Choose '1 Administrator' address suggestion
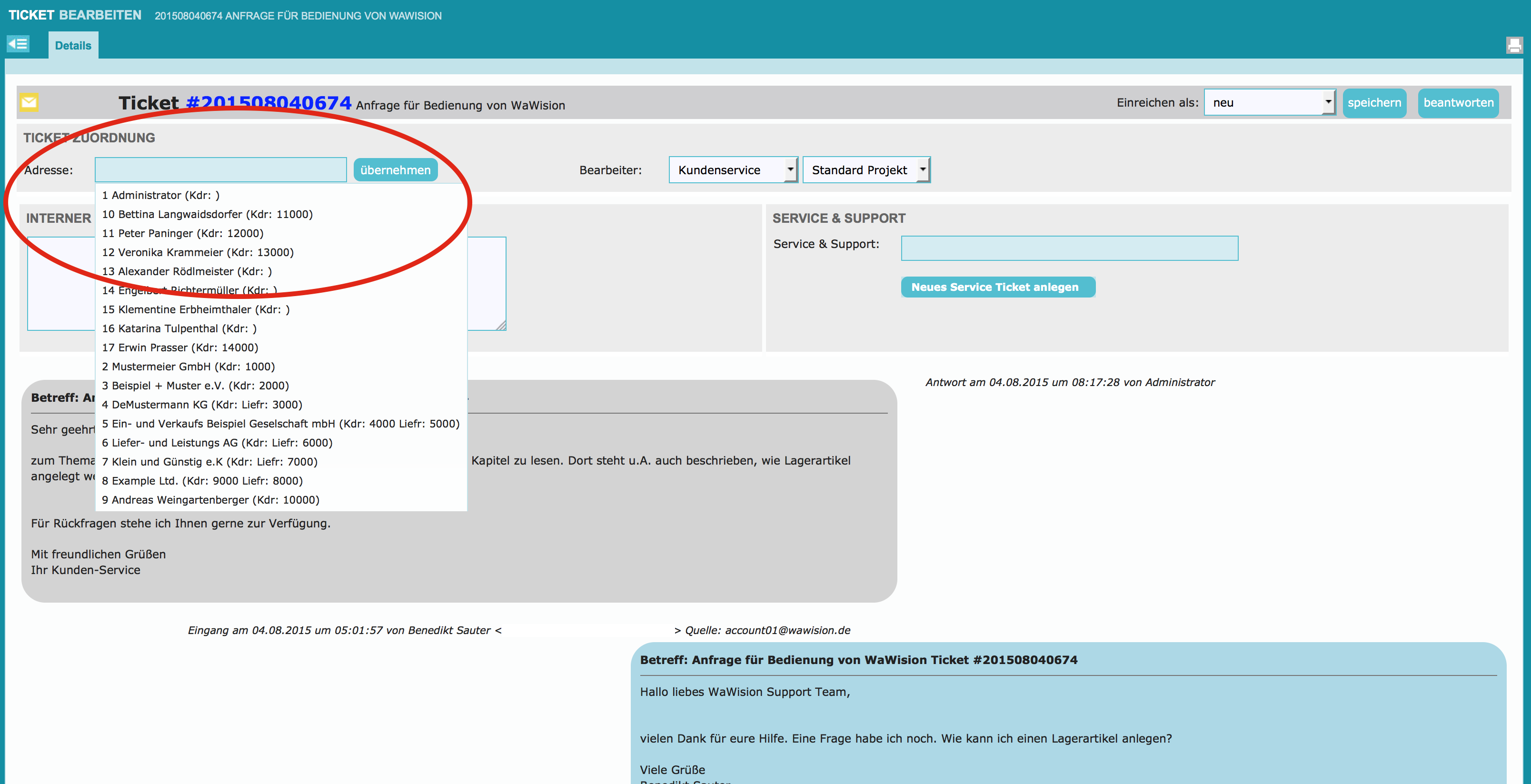The width and height of the screenshot is (1531, 784). coord(160,195)
